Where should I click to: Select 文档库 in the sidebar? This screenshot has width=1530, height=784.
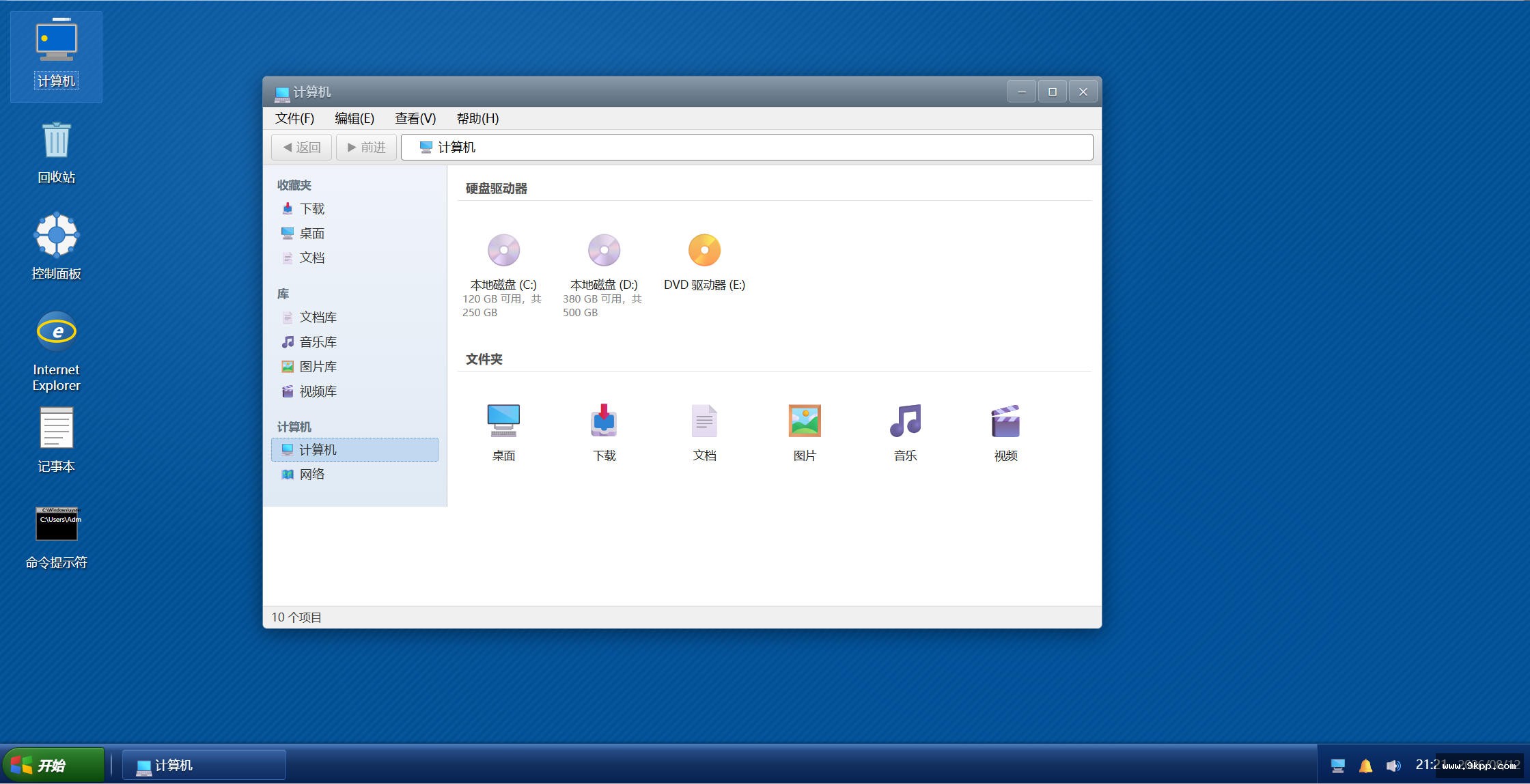pos(354,318)
